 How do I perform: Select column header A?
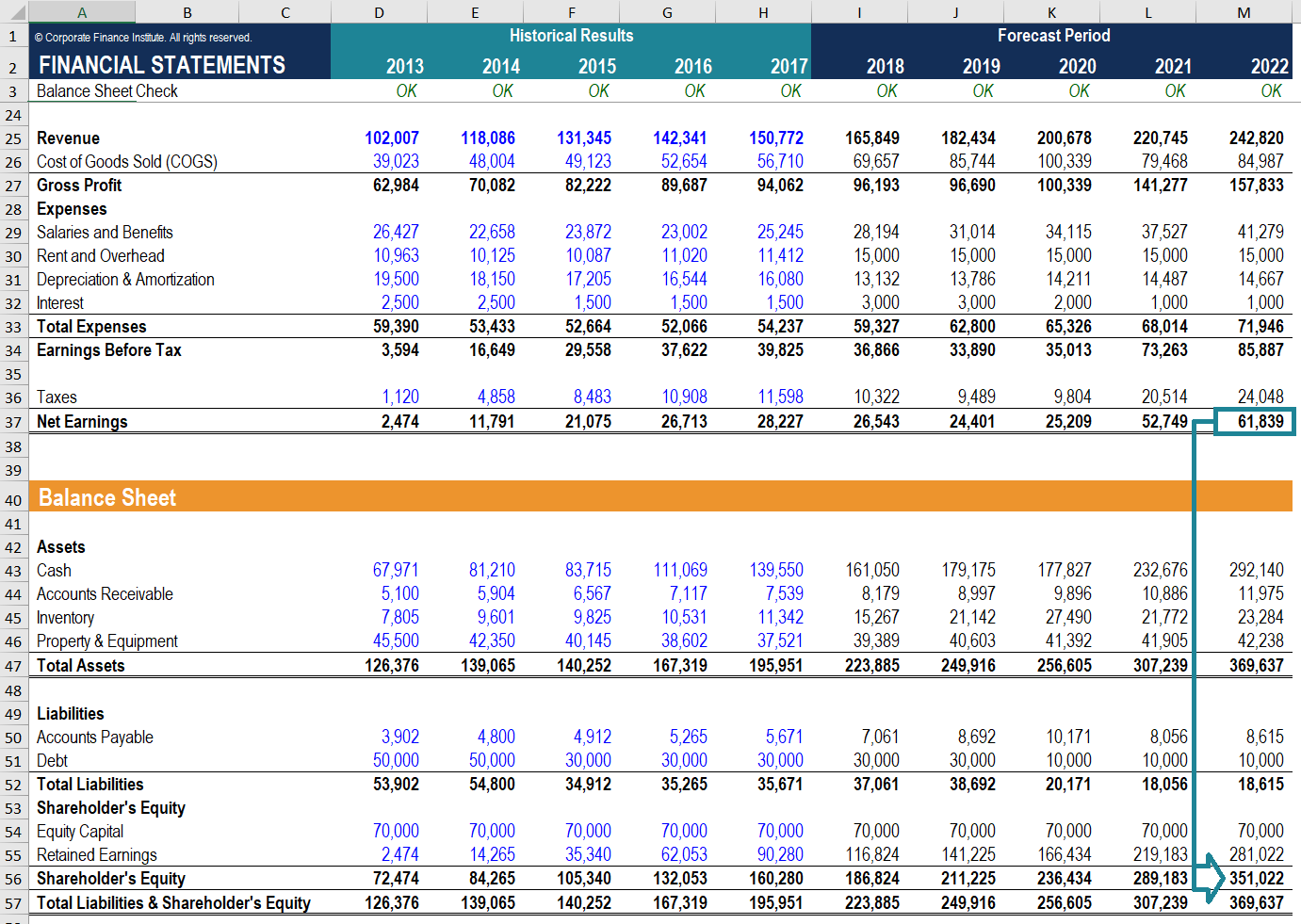[82, 11]
